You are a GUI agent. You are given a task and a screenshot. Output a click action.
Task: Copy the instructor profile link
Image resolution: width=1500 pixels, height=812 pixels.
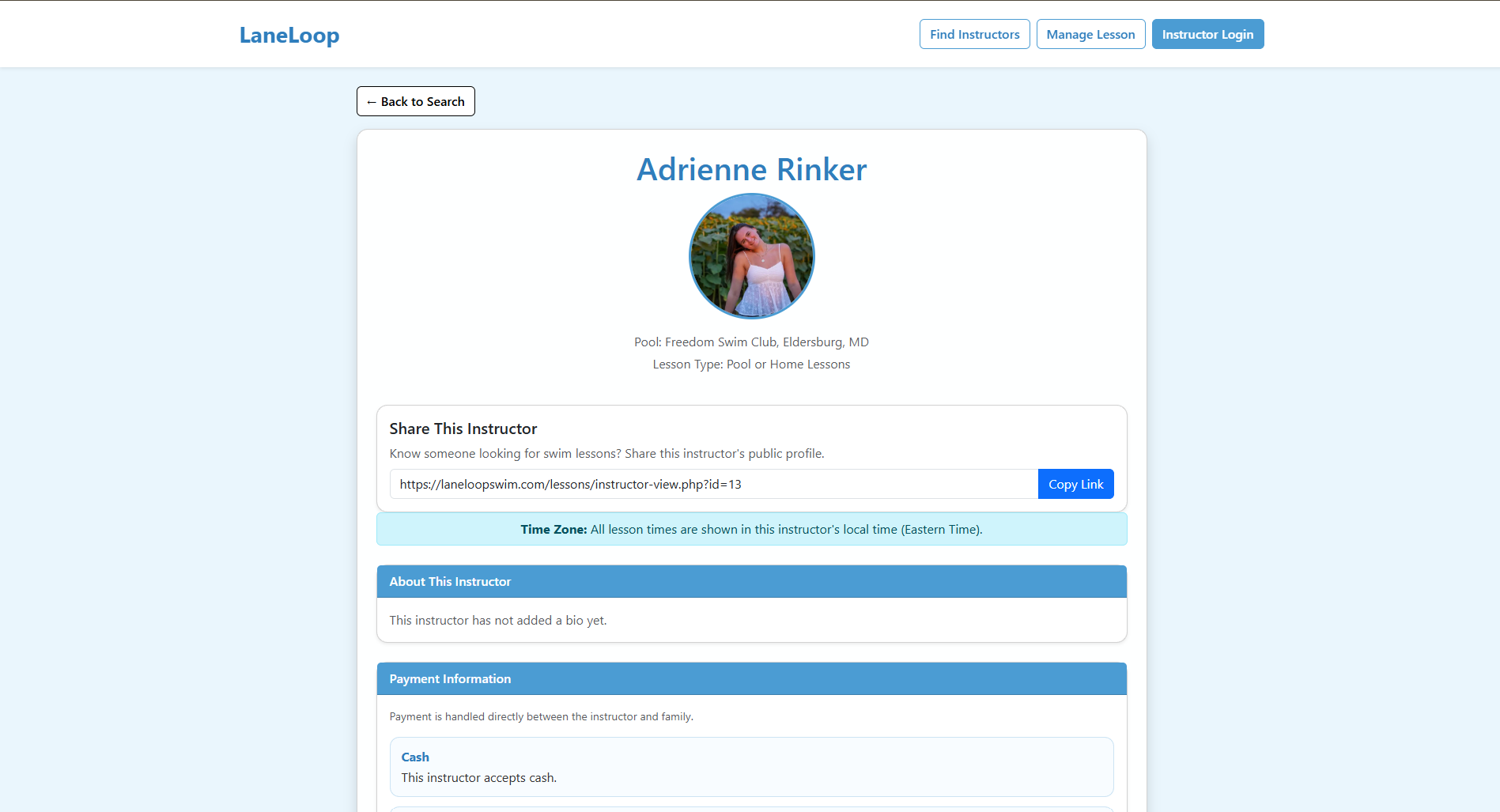1075,484
